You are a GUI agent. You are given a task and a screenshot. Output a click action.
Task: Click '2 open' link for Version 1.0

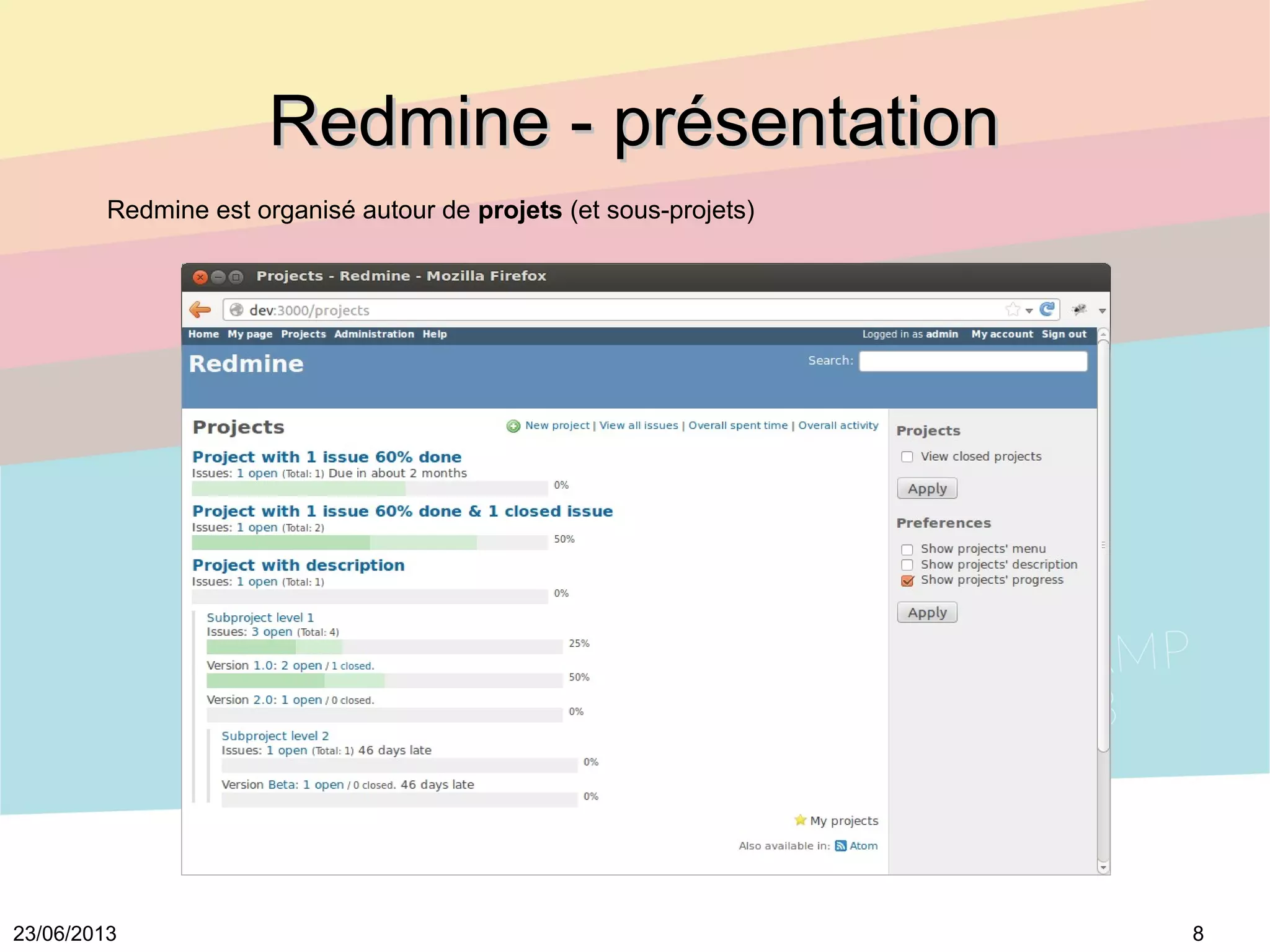(301, 665)
